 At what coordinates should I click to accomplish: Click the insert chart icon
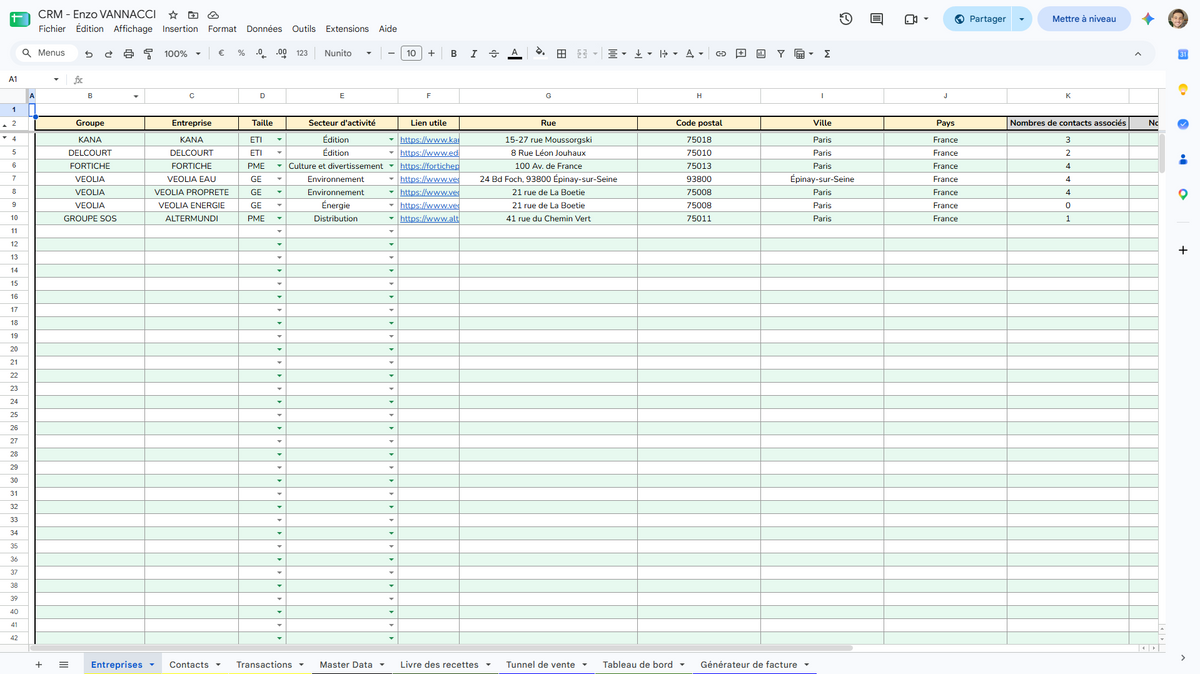coord(761,54)
